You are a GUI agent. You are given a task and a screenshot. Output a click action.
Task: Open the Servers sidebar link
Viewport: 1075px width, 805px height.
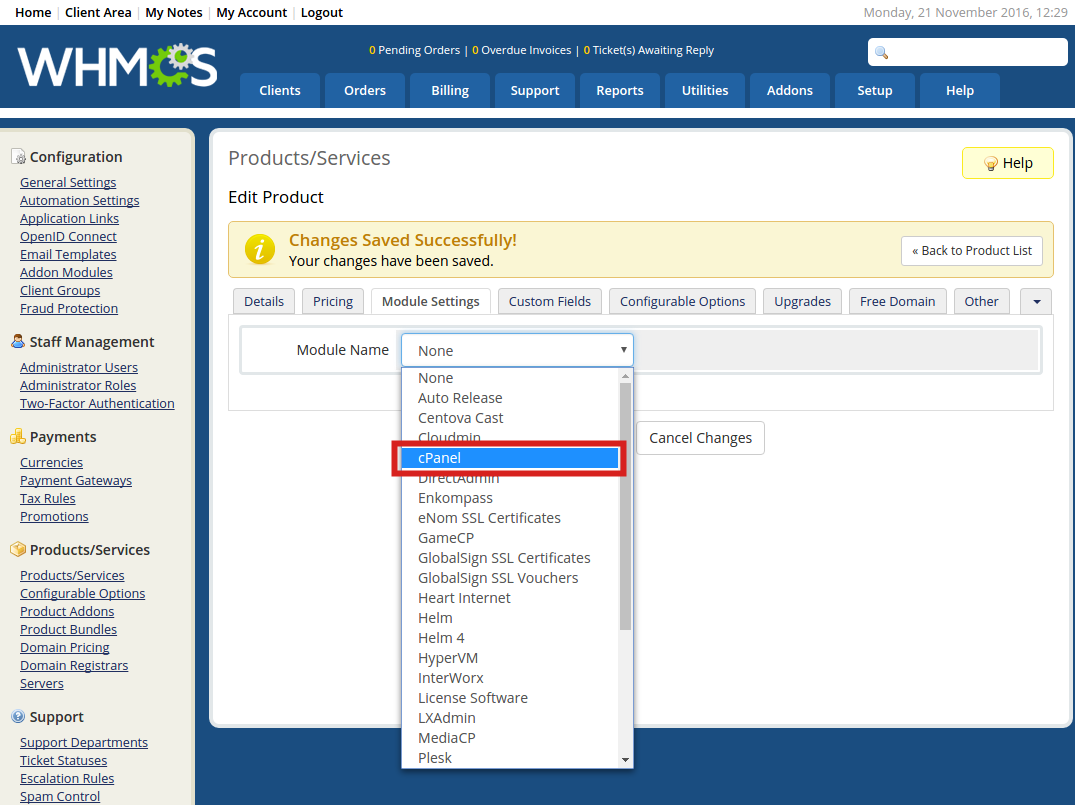click(x=42, y=684)
